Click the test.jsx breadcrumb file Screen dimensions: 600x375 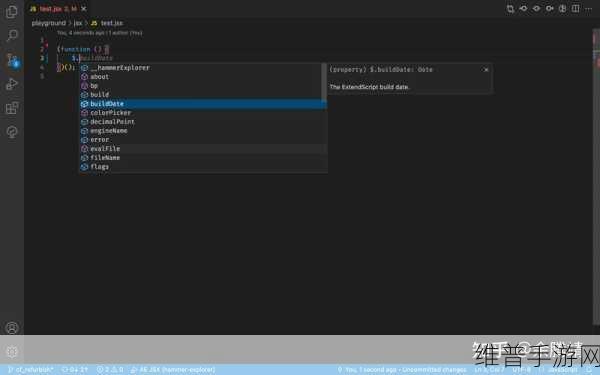click(x=108, y=23)
